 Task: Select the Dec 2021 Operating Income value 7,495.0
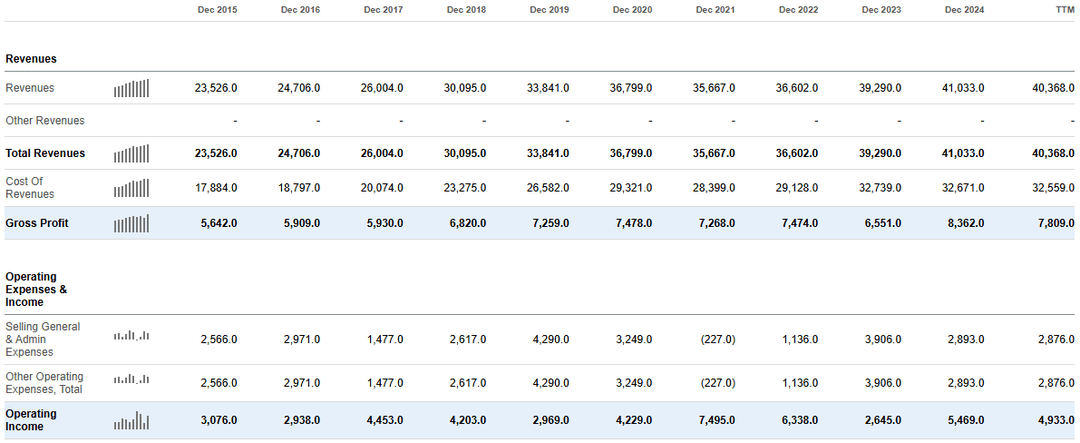click(714, 421)
